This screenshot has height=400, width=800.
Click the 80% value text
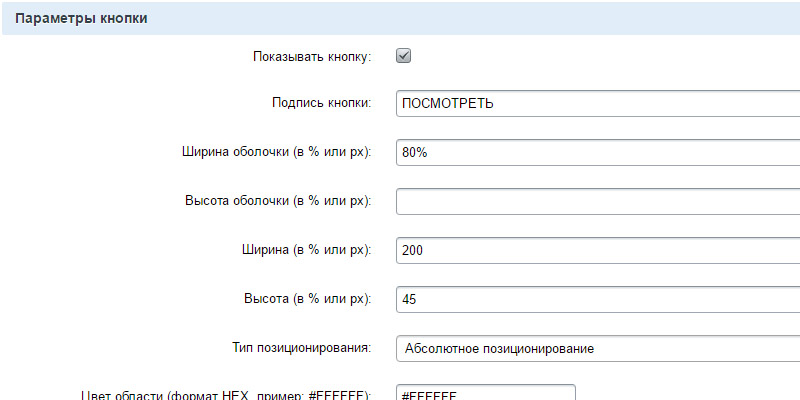[x=415, y=153]
